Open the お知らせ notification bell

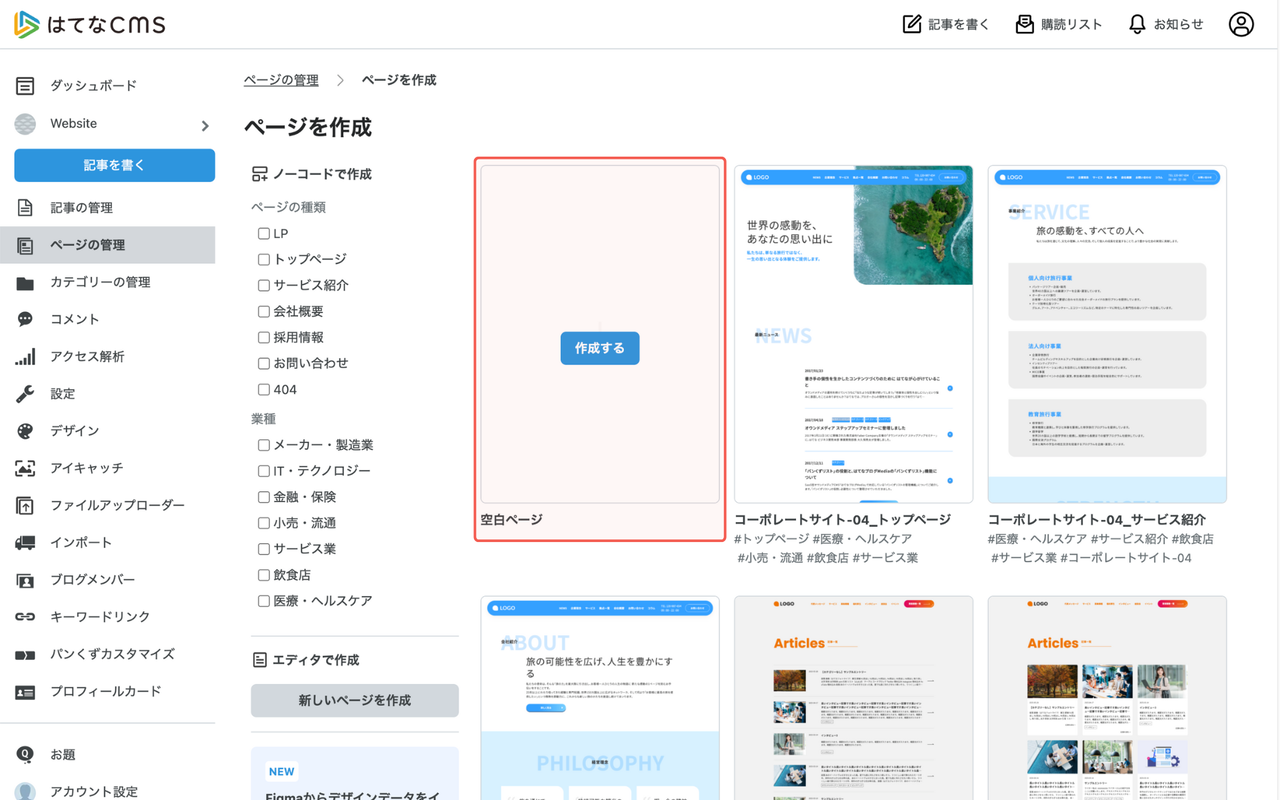(x=1166, y=23)
